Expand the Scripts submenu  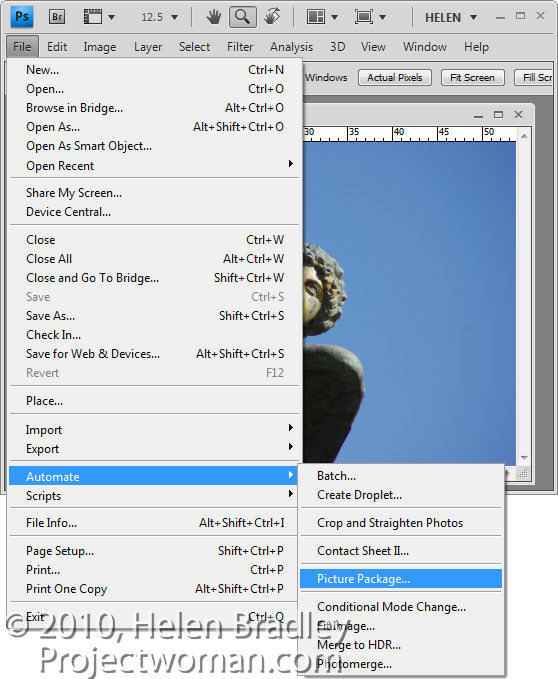pos(155,495)
